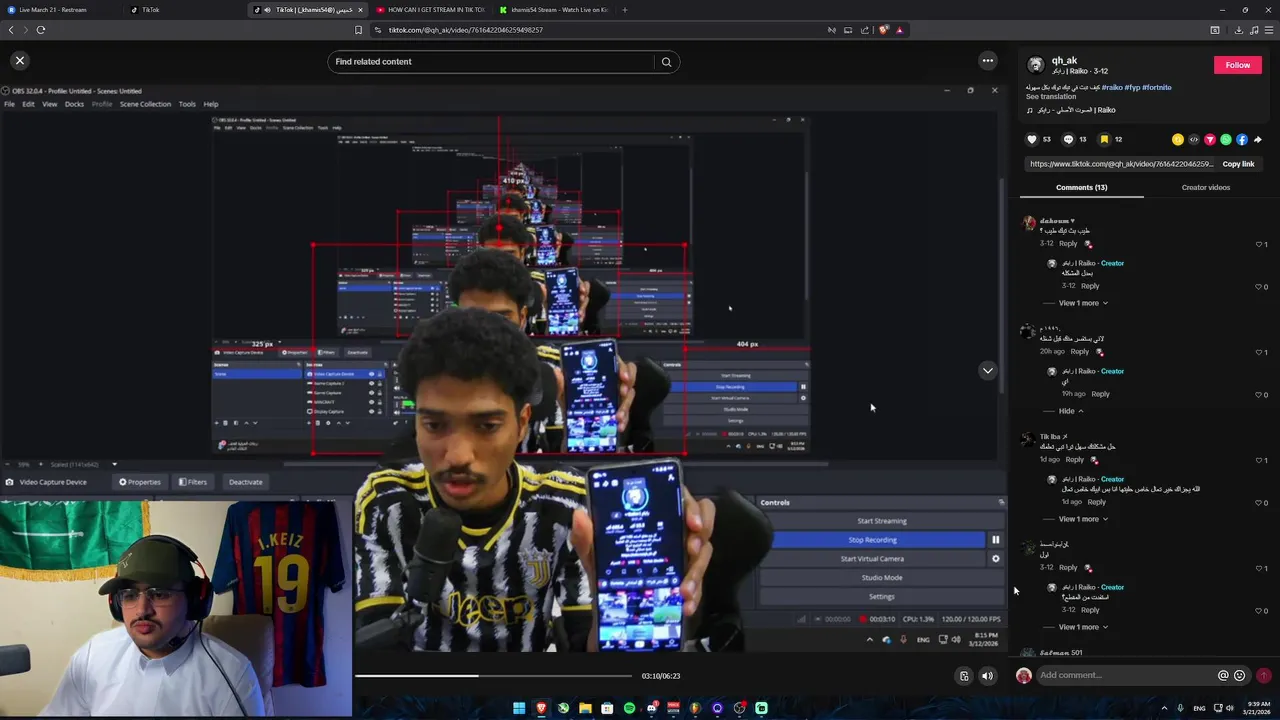Open File Explorer from the taskbar
Image resolution: width=1280 pixels, height=720 pixels.
pos(585,708)
